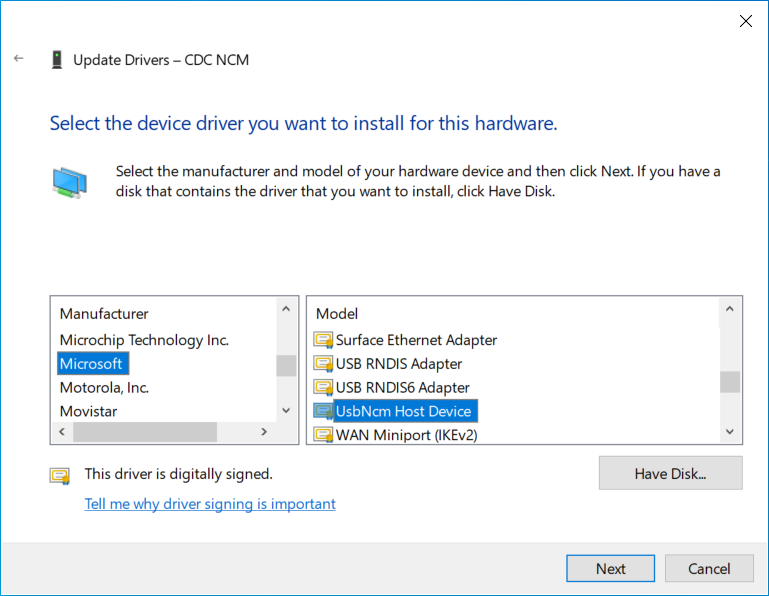Click the network computers hardware icon
The width and height of the screenshot is (769, 596).
[69, 182]
